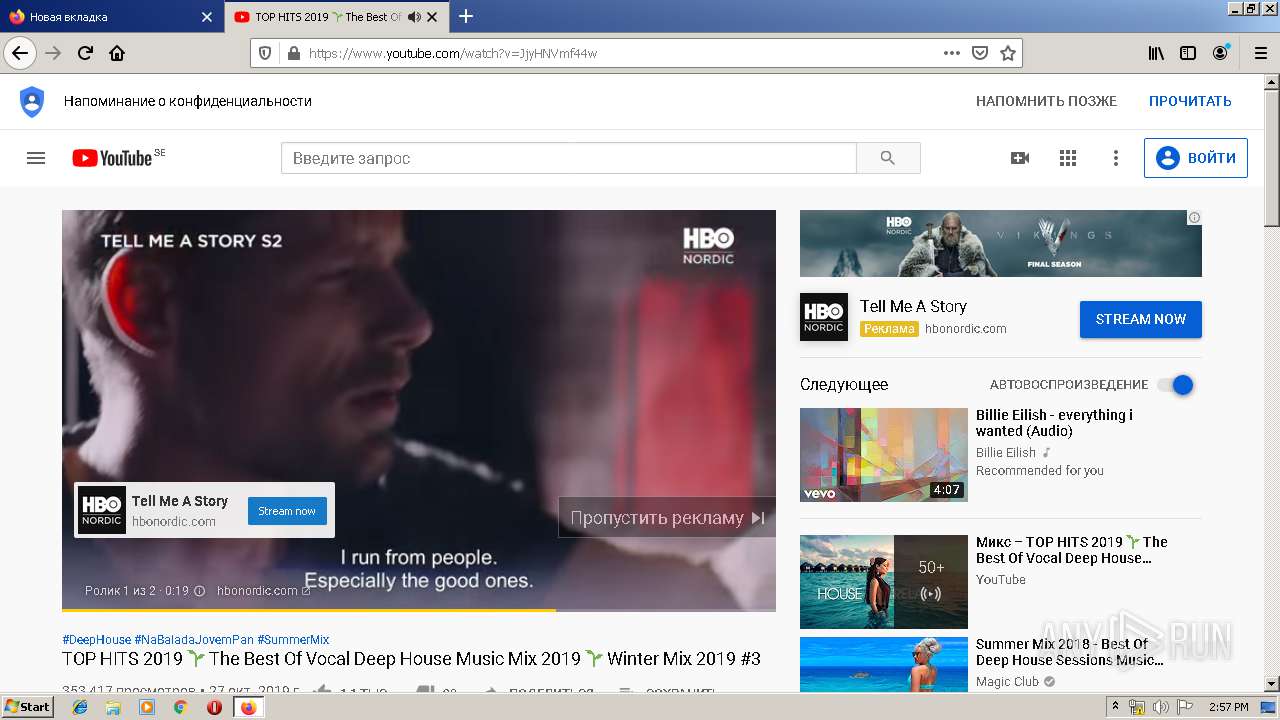Click the video ad progress bar
The image size is (1280, 720).
(419, 609)
